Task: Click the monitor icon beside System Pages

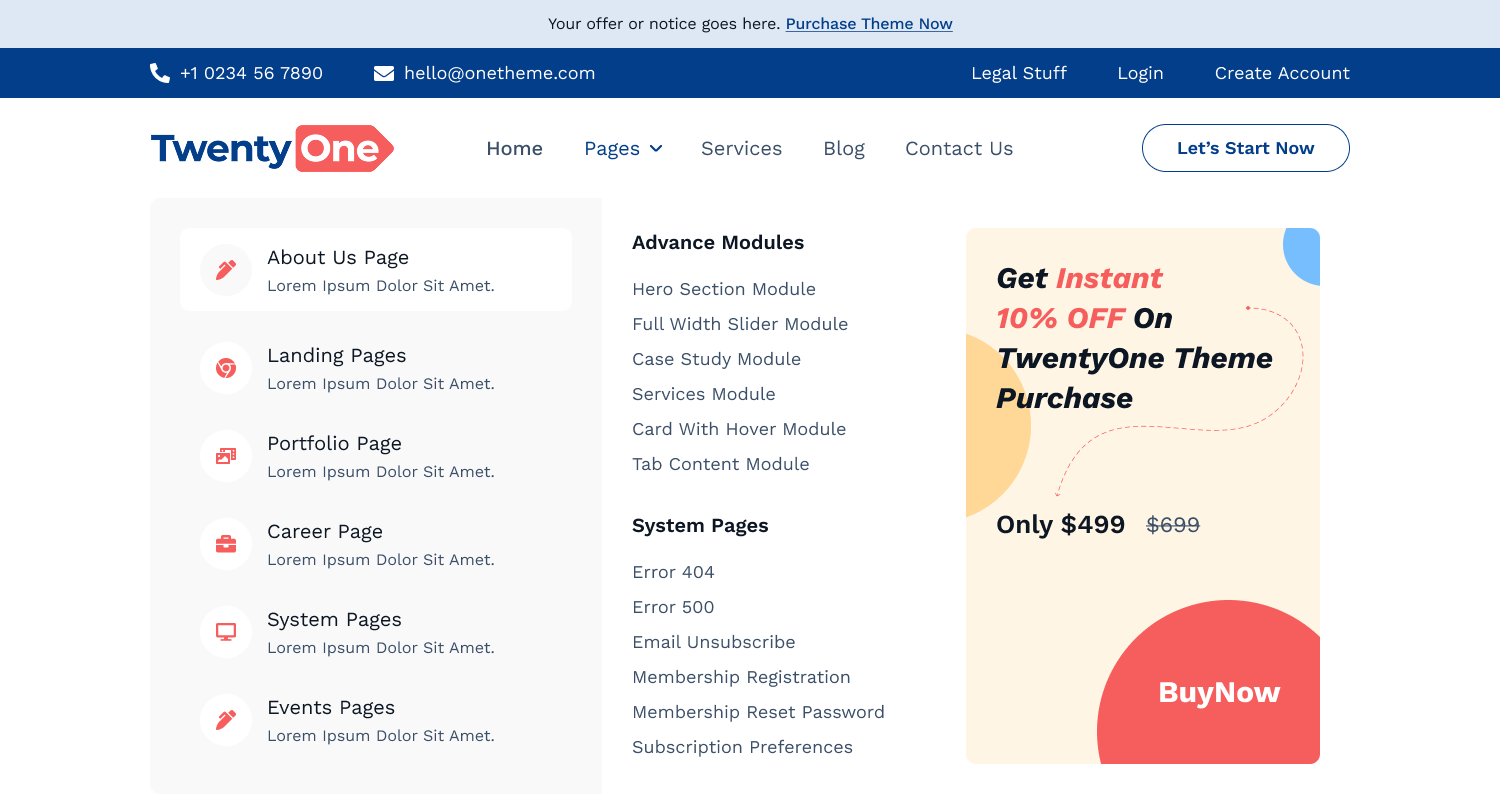Action: pyautogui.click(x=226, y=632)
